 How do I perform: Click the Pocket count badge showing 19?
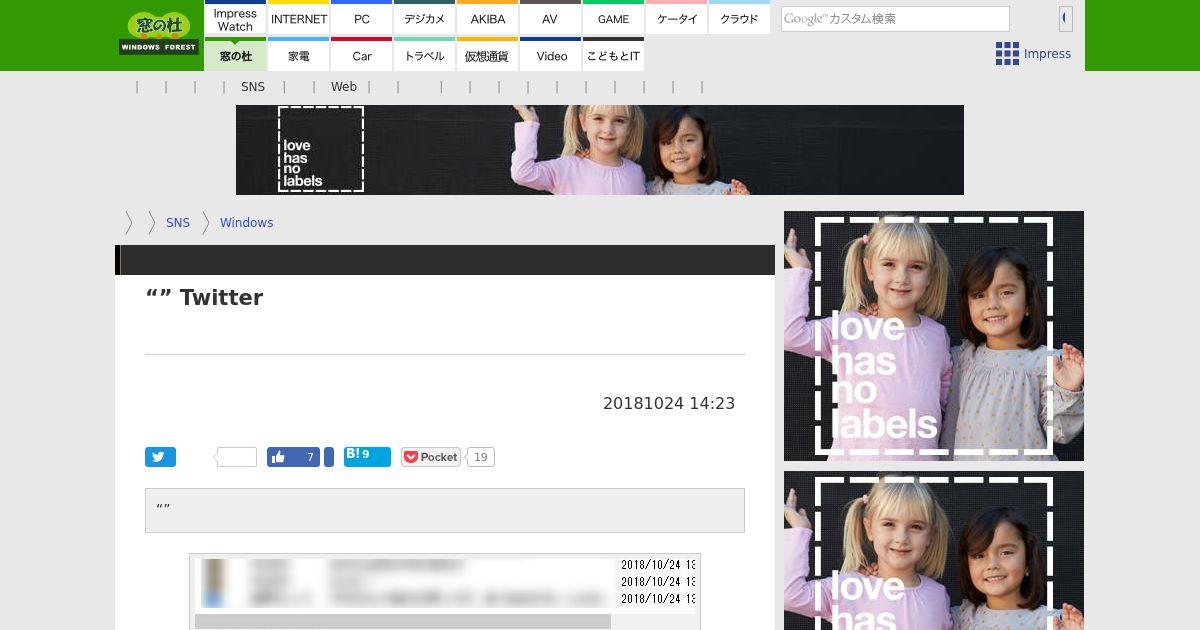(x=481, y=457)
